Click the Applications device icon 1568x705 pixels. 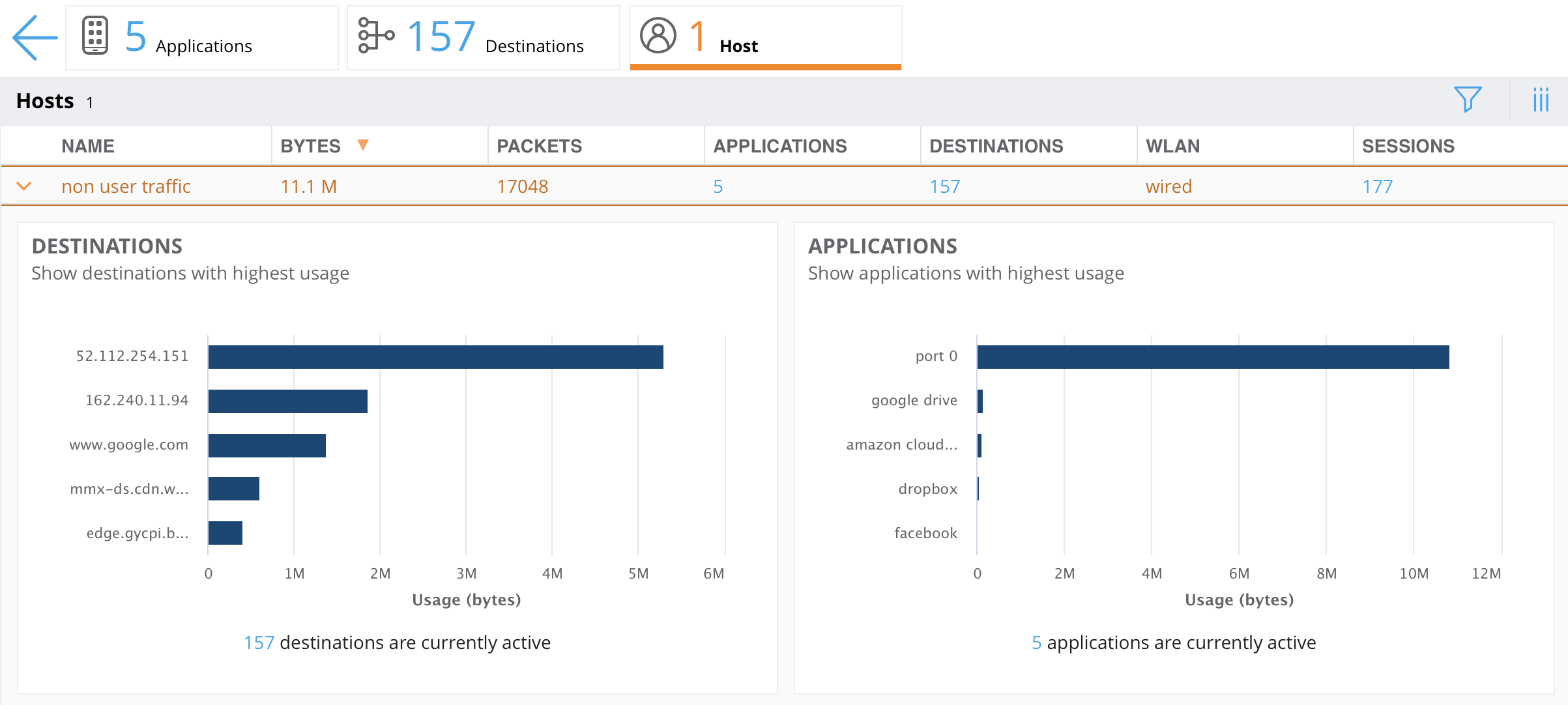(x=95, y=36)
